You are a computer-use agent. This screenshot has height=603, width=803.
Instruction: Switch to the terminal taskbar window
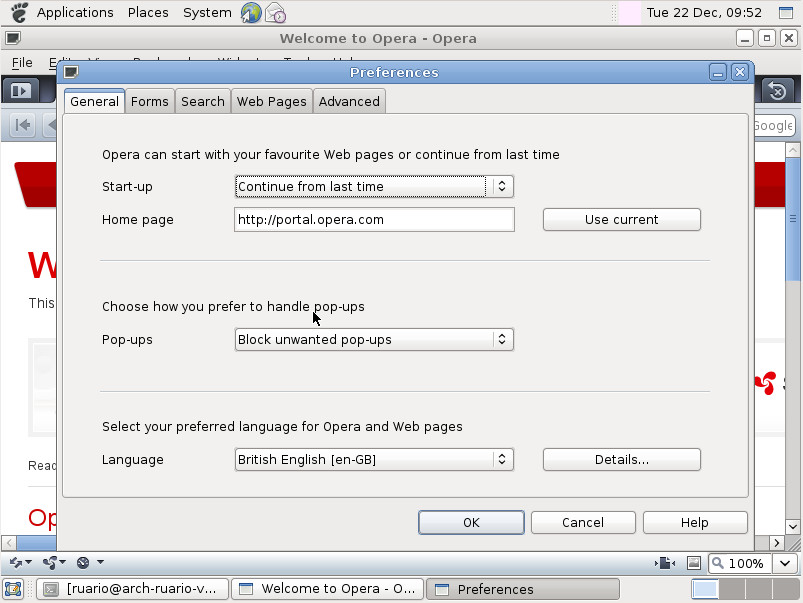tap(133, 589)
